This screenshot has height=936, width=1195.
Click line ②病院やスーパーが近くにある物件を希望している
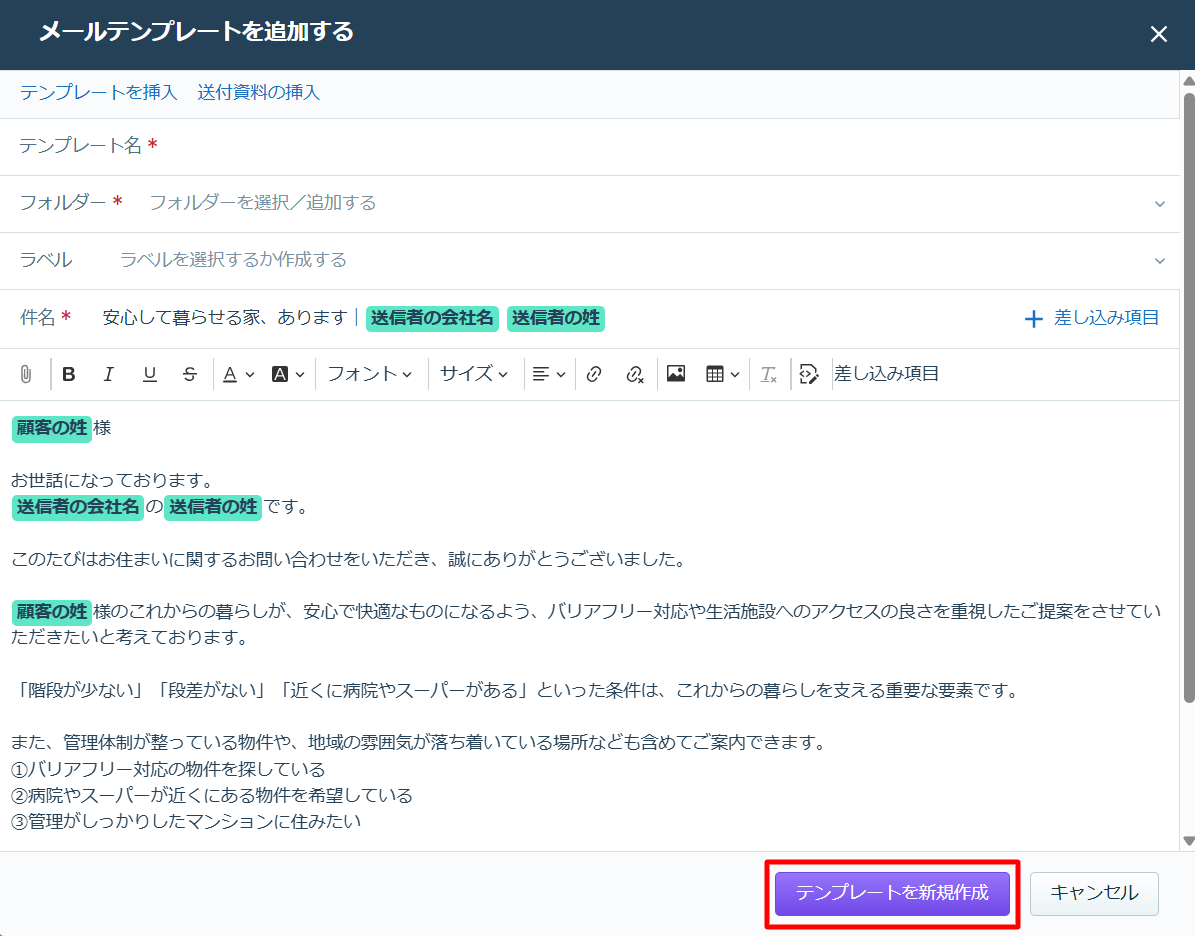[x=212, y=796]
